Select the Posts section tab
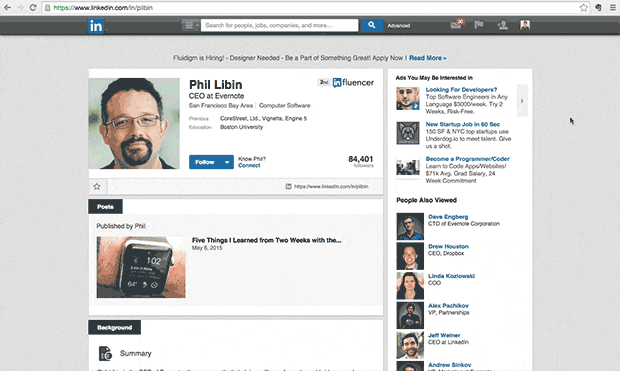The image size is (620, 371). click(x=105, y=206)
